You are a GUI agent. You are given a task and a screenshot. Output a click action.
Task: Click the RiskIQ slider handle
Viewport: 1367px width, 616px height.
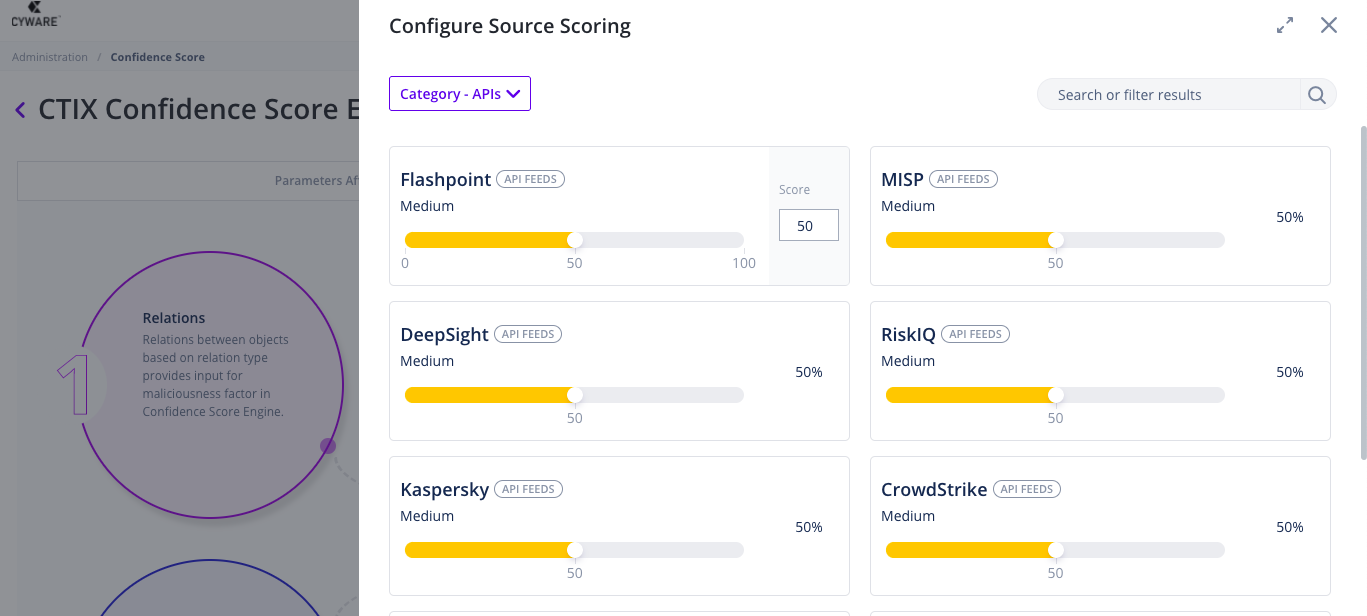(1055, 395)
